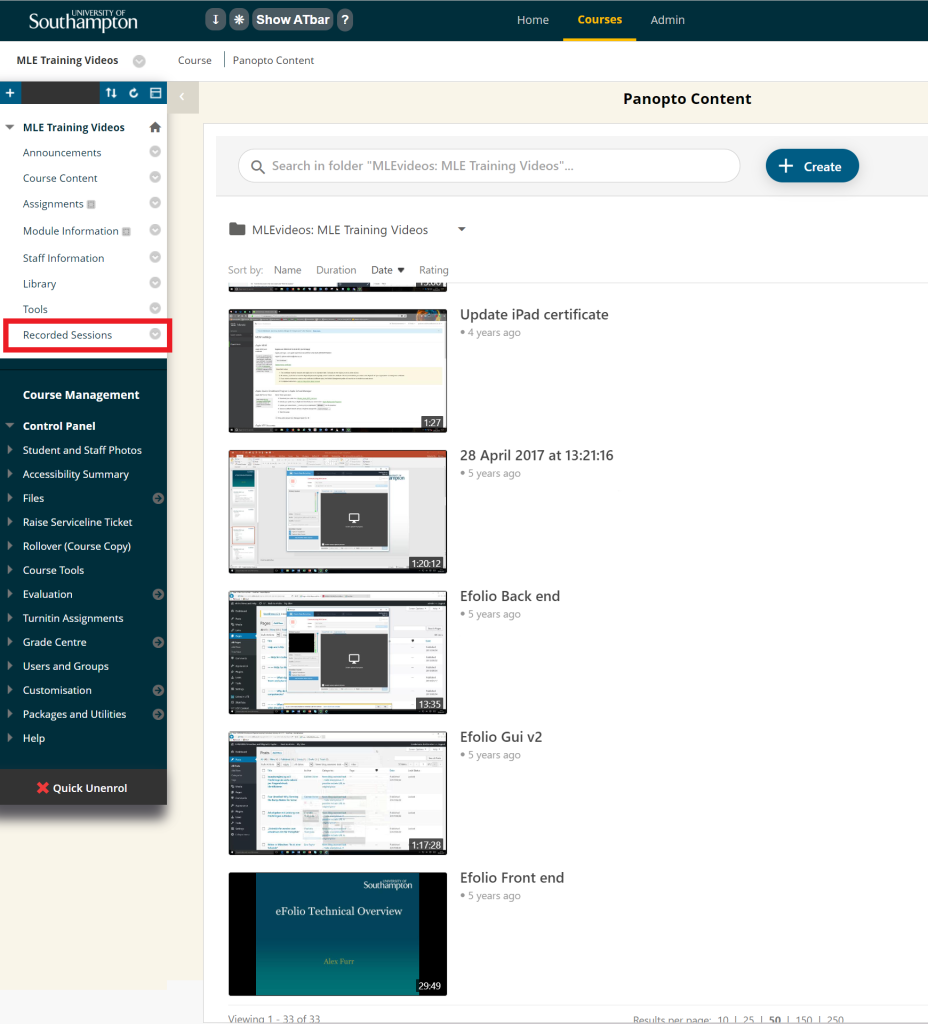
Task: Open Rollover (Course Copy) link
Action: [76, 546]
